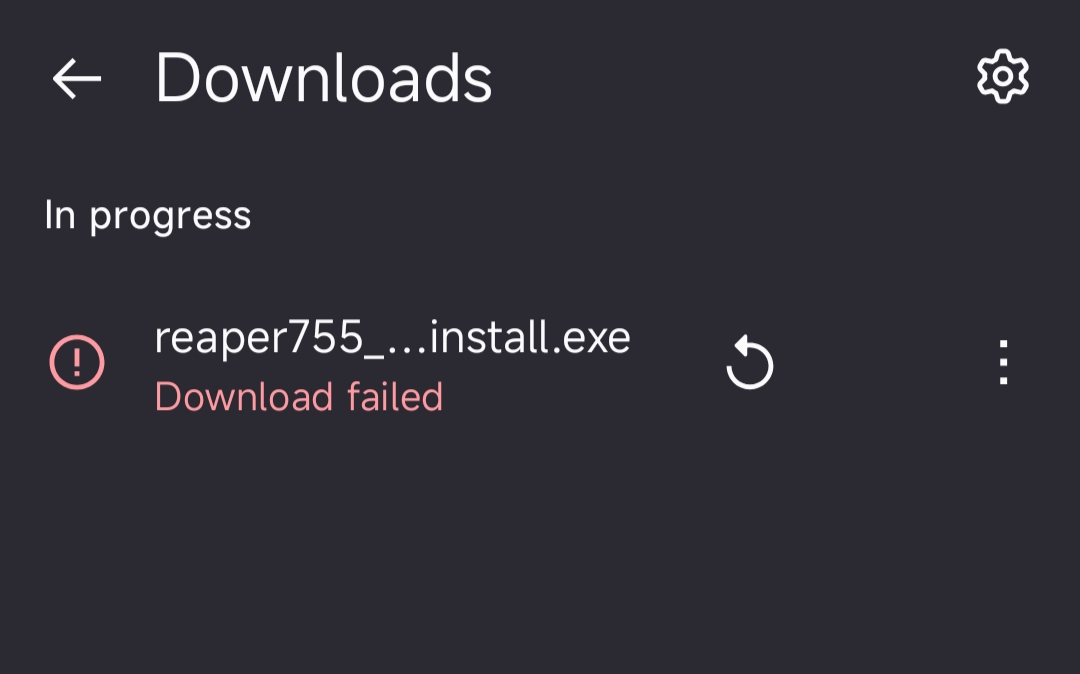Select the reaper755_...install.exe file name
This screenshot has width=1080, height=674.
click(392, 338)
